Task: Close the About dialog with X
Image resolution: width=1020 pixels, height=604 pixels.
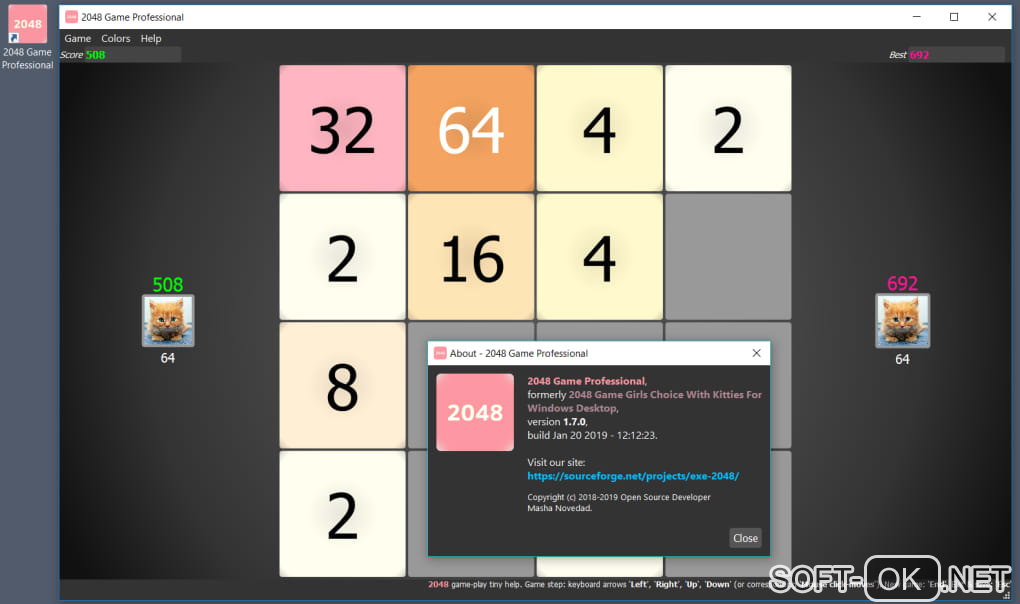Action: point(757,353)
